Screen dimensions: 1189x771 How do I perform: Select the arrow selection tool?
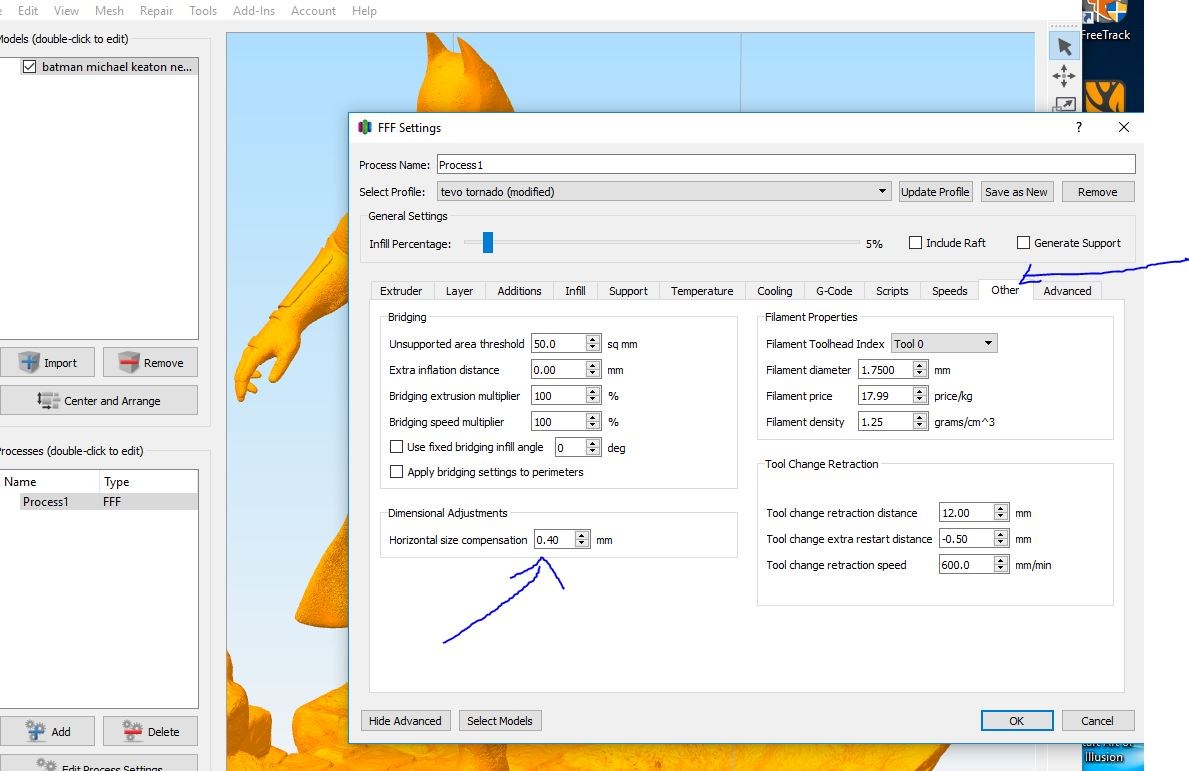[x=1064, y=46]
